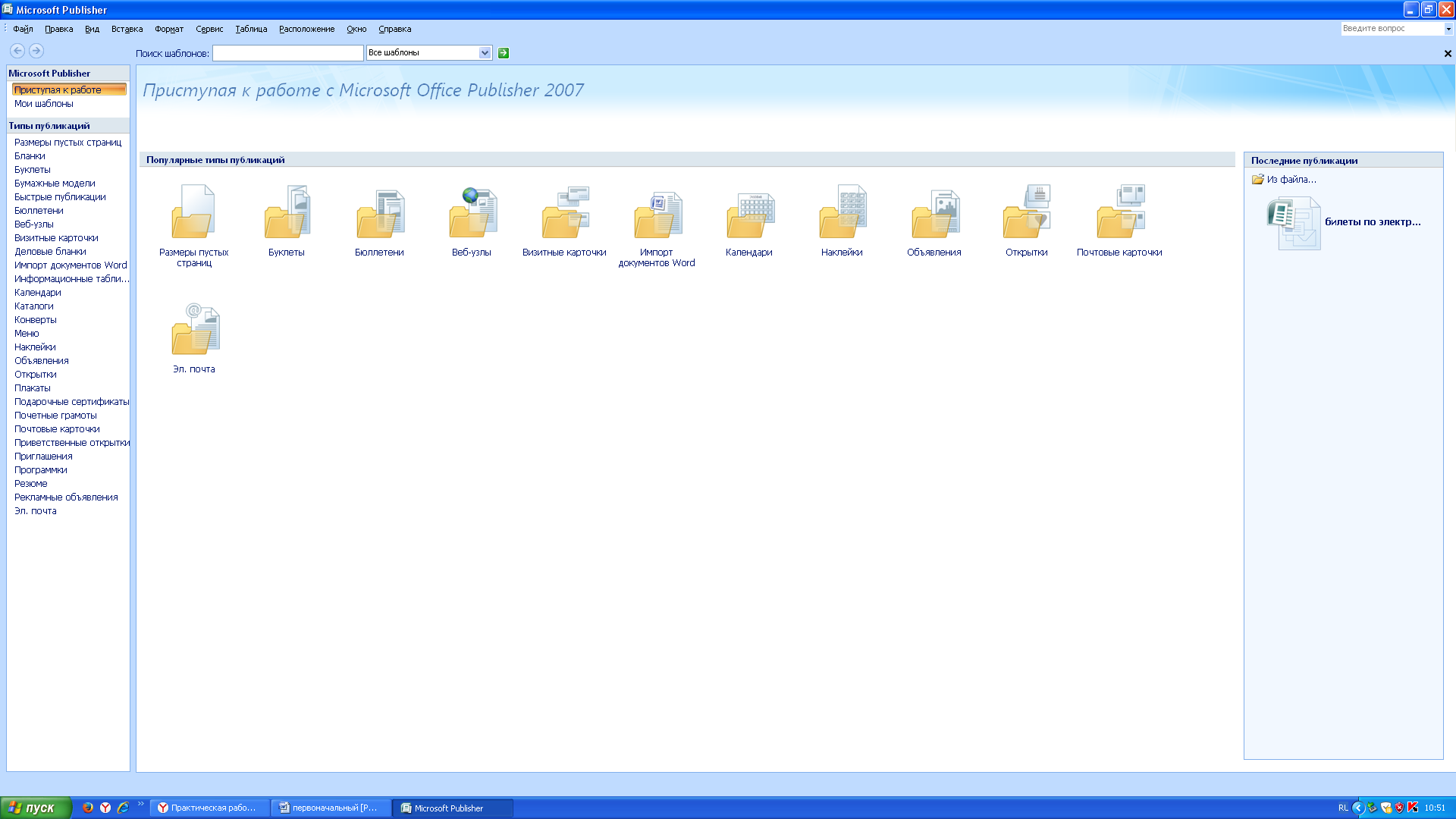Select Конверты in sidebar list

36,320
